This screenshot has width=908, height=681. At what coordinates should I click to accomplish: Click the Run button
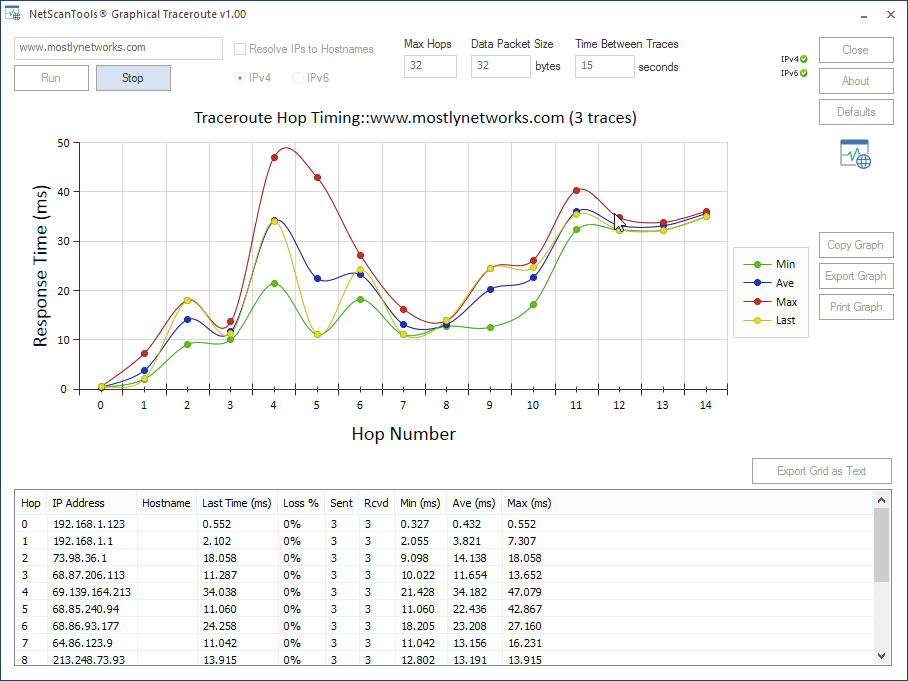pos(51,78)
